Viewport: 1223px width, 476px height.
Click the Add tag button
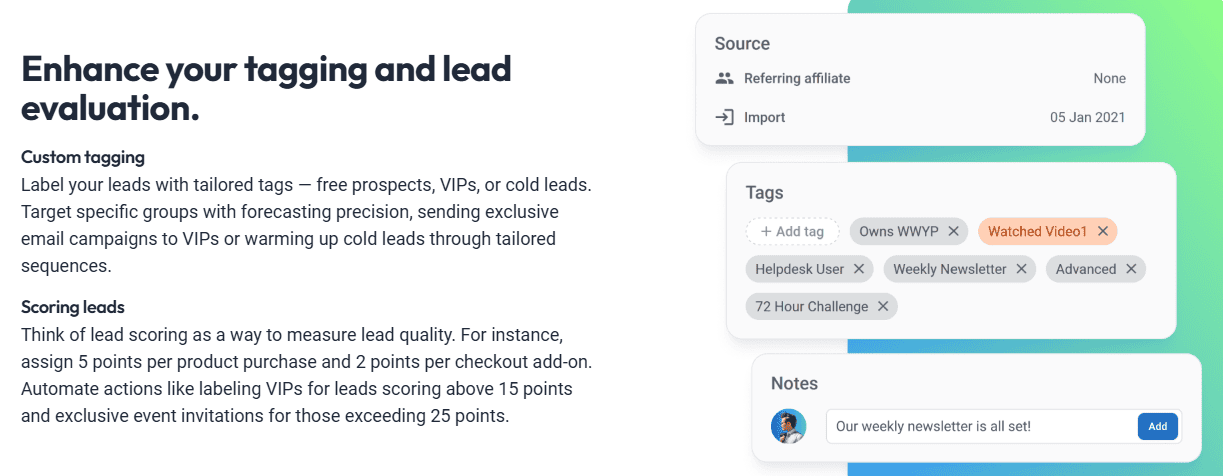click(x=793, y=232)
